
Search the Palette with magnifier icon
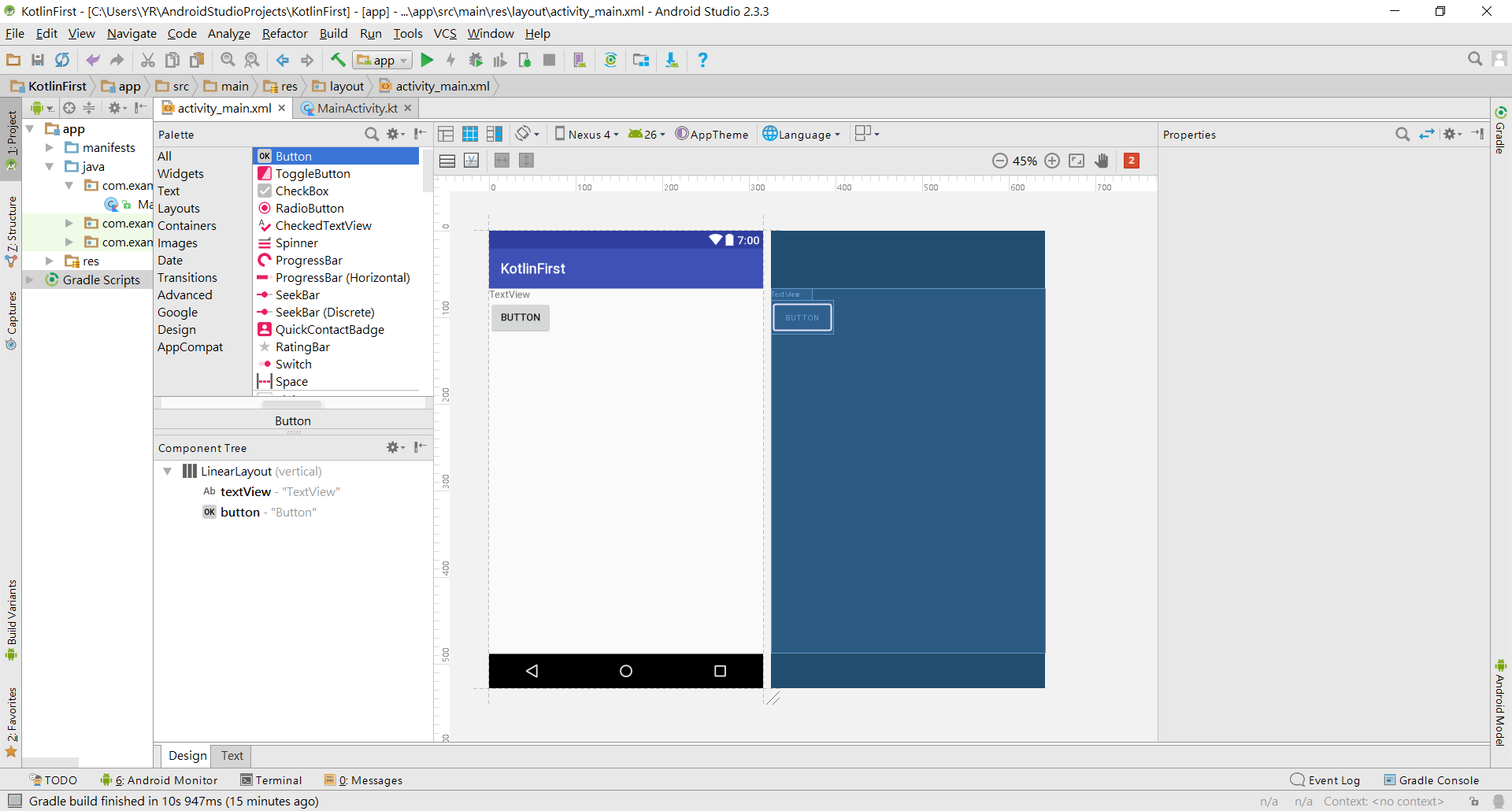372,135
